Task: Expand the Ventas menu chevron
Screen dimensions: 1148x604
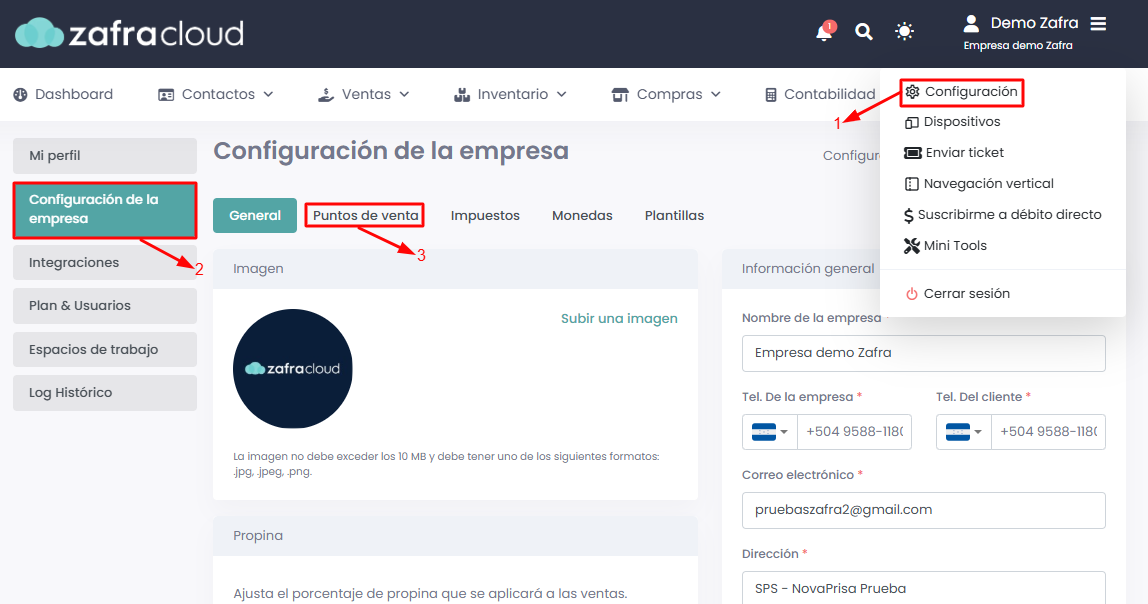Action: 404,94
